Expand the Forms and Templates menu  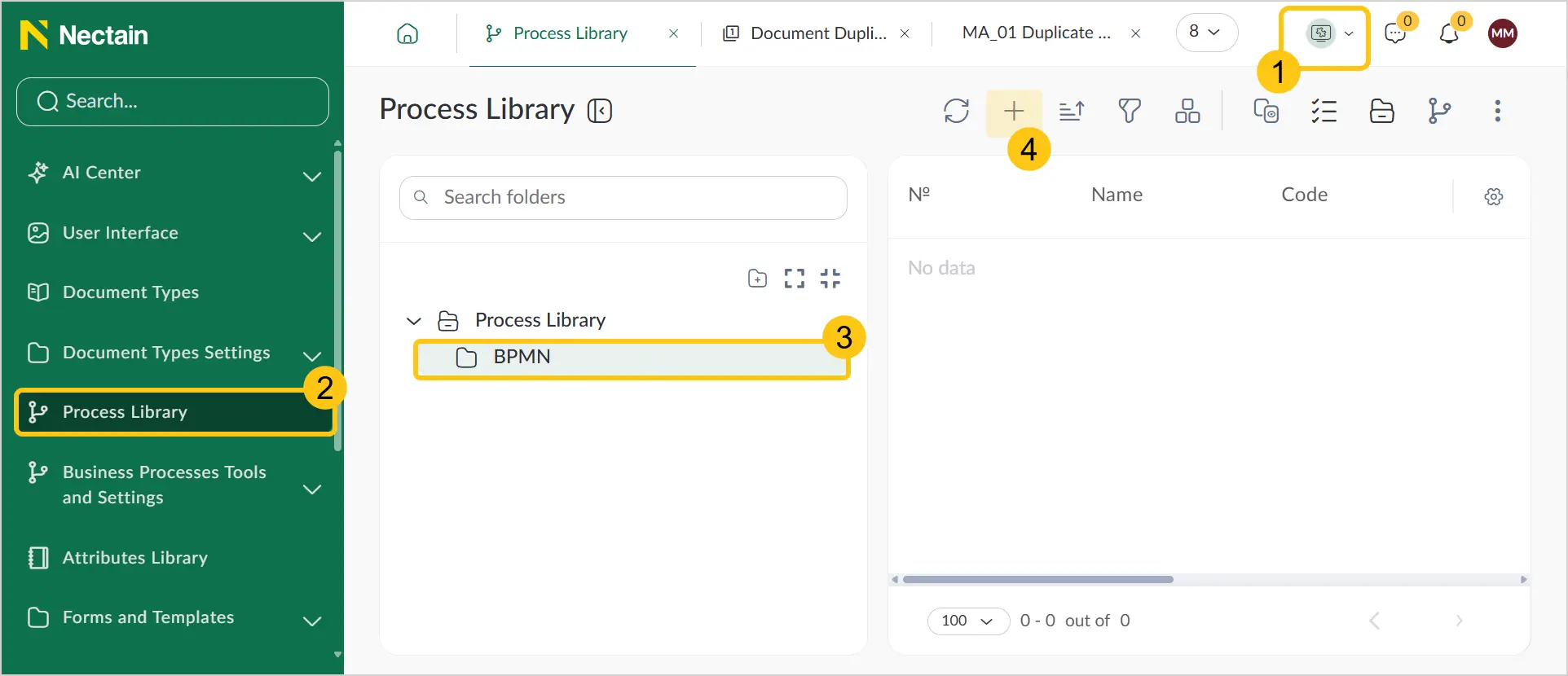pyautogui.click(x=312, y=621)
